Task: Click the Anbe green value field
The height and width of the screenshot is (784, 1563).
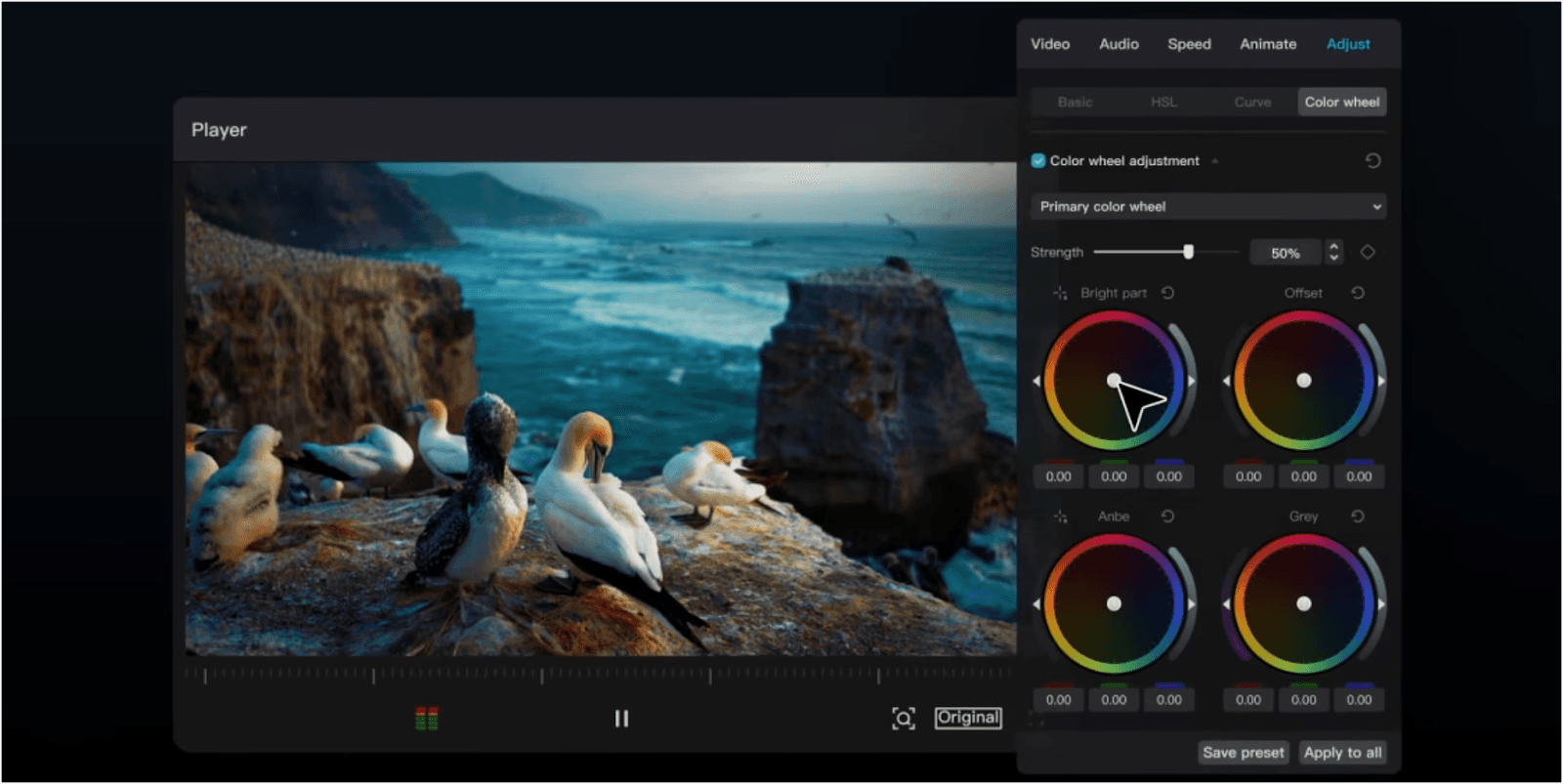Action: pyautogui.click(x=1114, y=700)
